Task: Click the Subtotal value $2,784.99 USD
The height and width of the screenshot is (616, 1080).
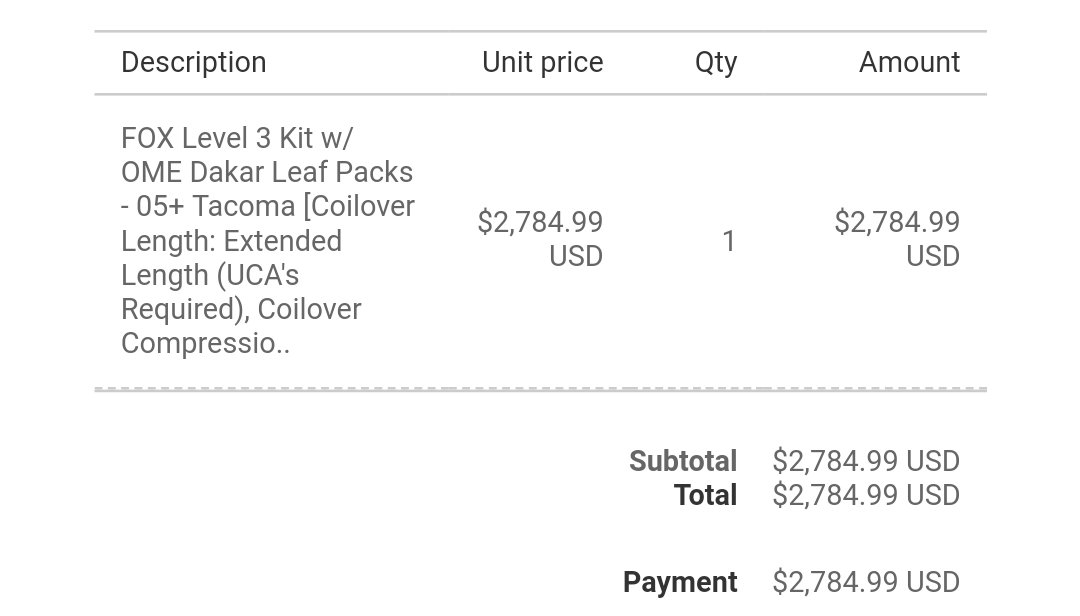Action: tap(866, 461)
